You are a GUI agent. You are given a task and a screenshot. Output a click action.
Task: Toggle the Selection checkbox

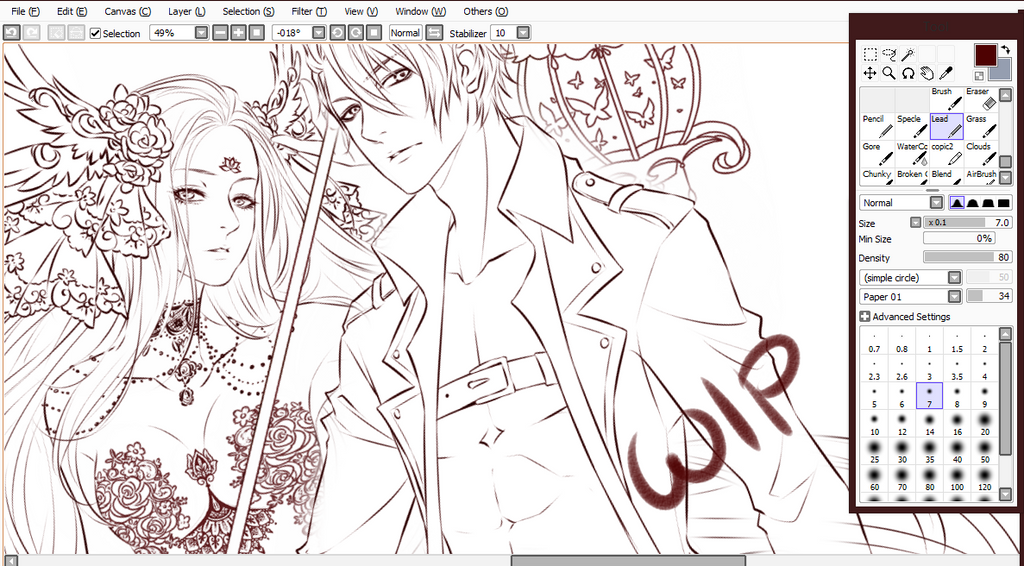[95, 33]
